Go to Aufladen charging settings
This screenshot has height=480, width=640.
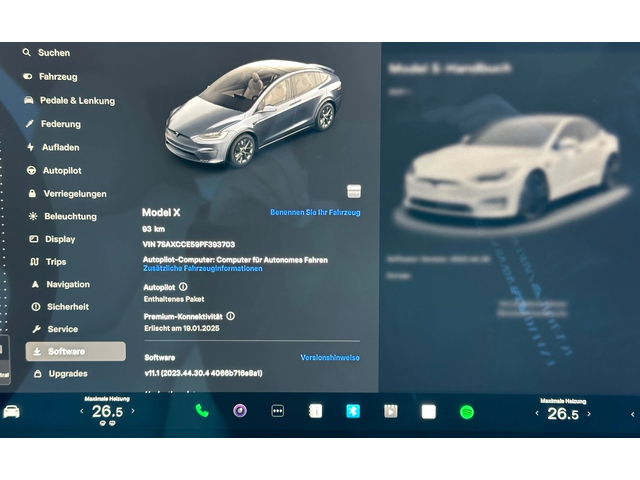pos(53,147)
